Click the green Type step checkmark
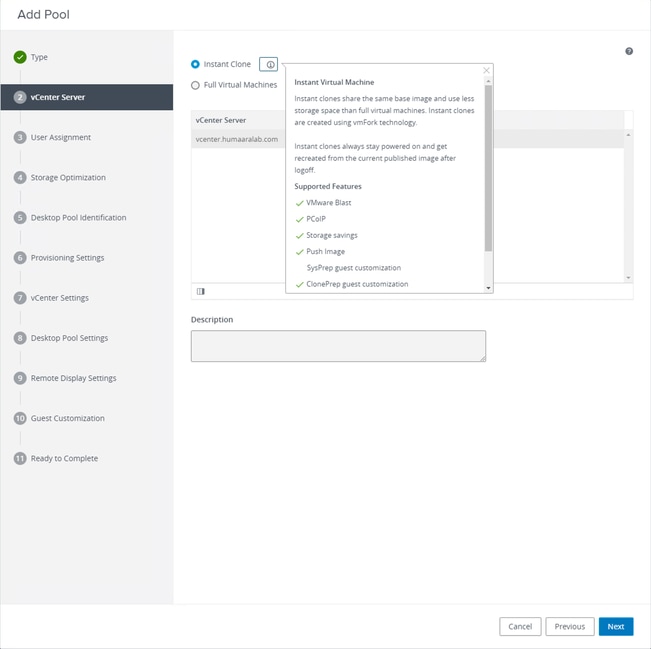651x649 pixels. pos(20,57)
